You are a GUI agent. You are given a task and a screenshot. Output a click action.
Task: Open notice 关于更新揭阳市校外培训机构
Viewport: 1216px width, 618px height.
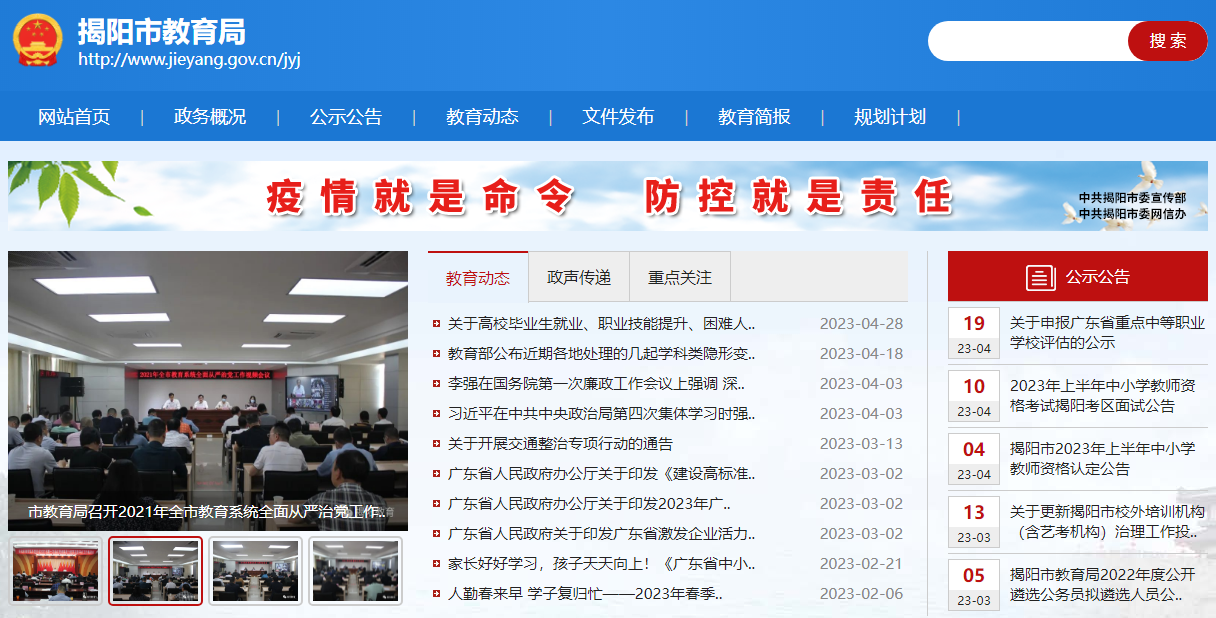[x=1107, y=522]
